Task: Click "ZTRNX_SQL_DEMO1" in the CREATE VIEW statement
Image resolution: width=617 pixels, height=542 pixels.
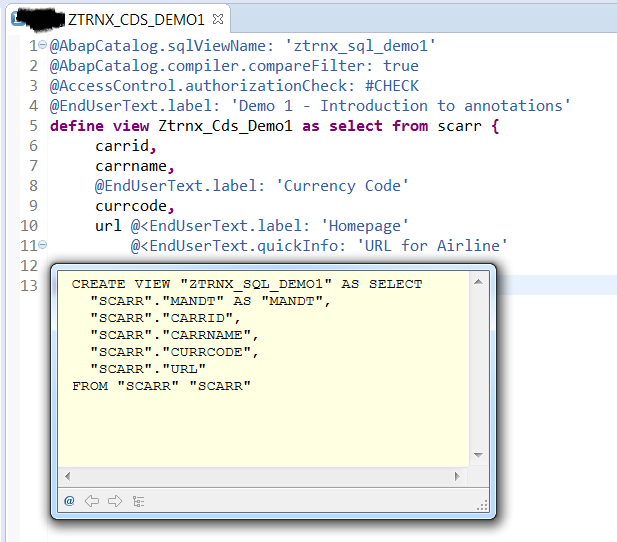Action: 256,284
